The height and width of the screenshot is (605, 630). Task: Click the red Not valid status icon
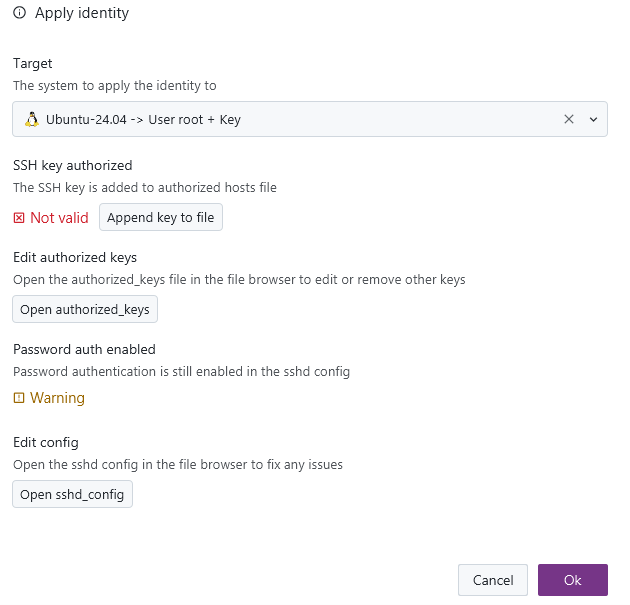(19, 218)
